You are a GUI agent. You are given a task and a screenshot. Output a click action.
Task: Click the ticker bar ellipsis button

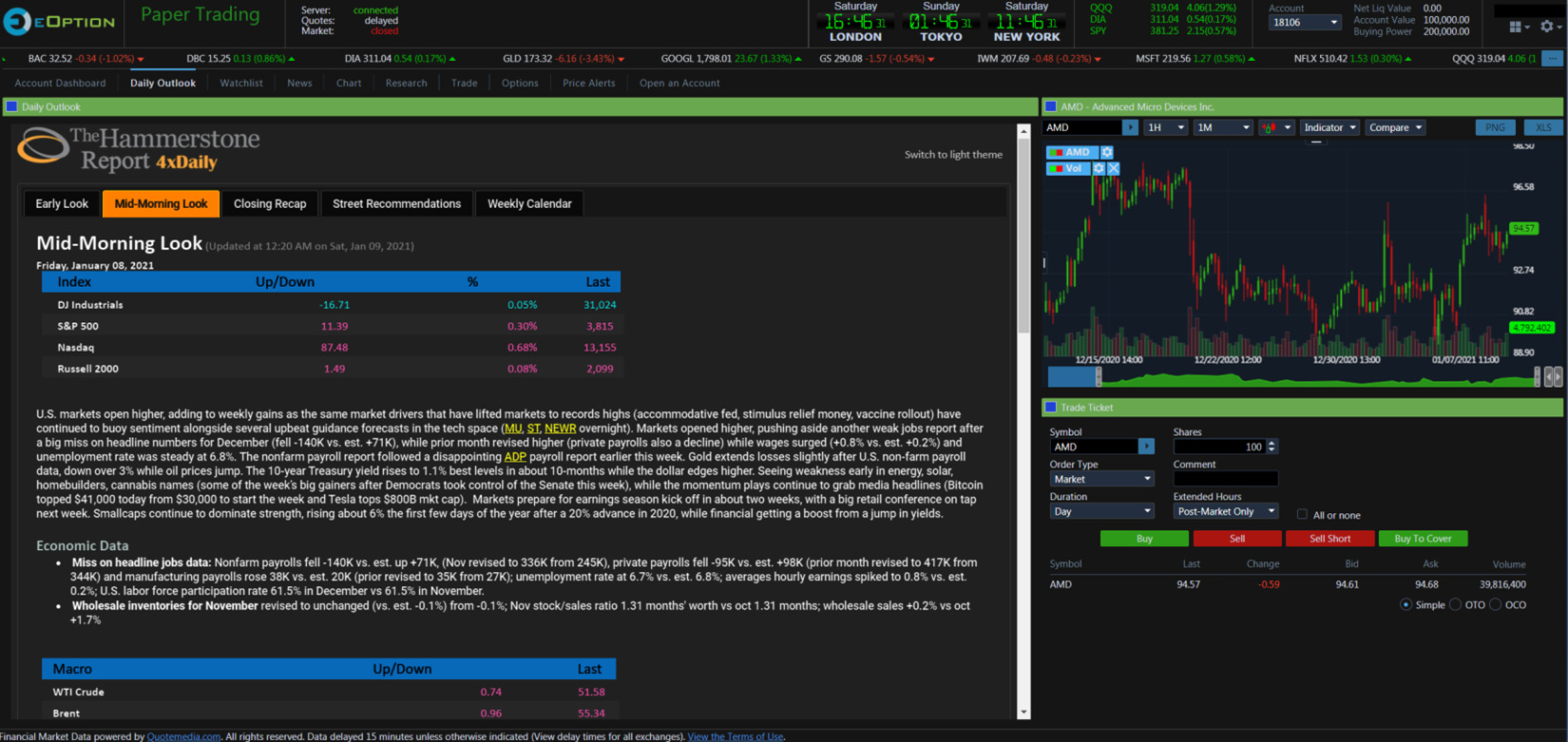click(x=1553, y=59)
